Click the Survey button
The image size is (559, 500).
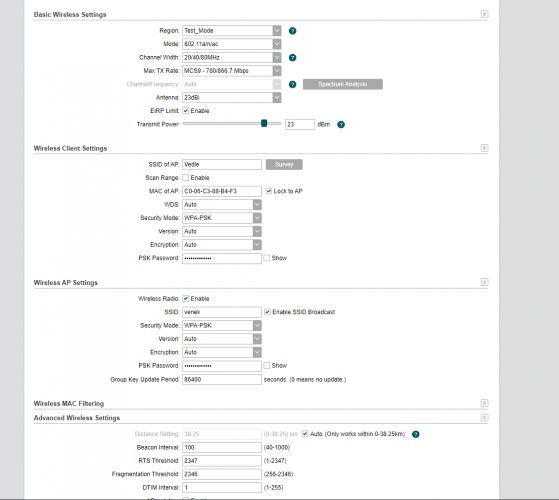point(284,164)
